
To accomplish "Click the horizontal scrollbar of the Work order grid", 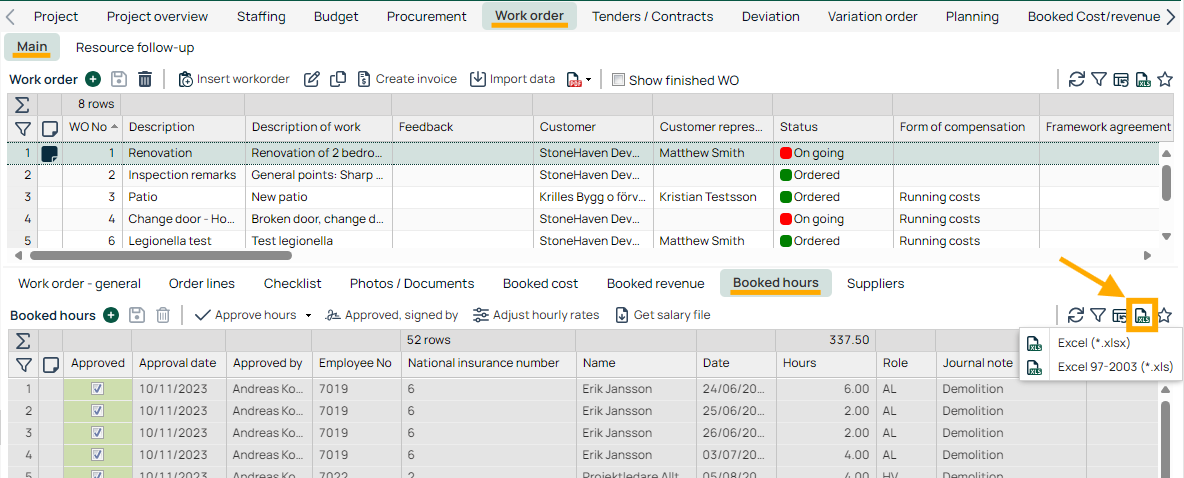I will coord(161,255).
